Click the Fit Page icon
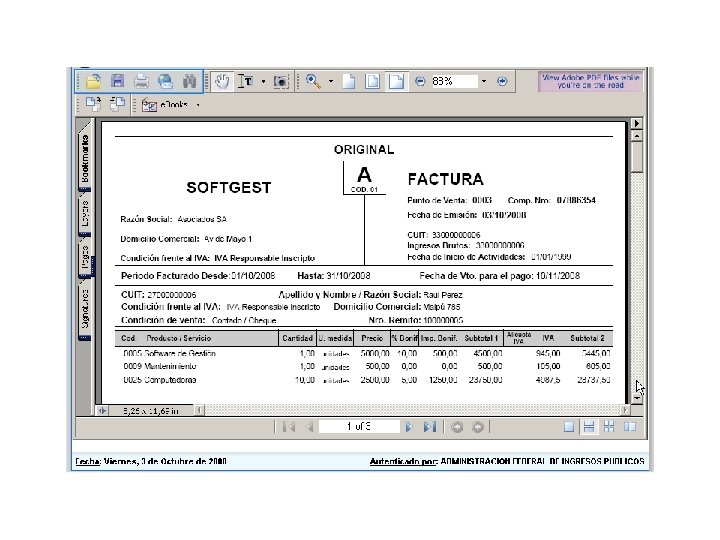The width and height of the screenshot is (720, 540). coord(372,81)
